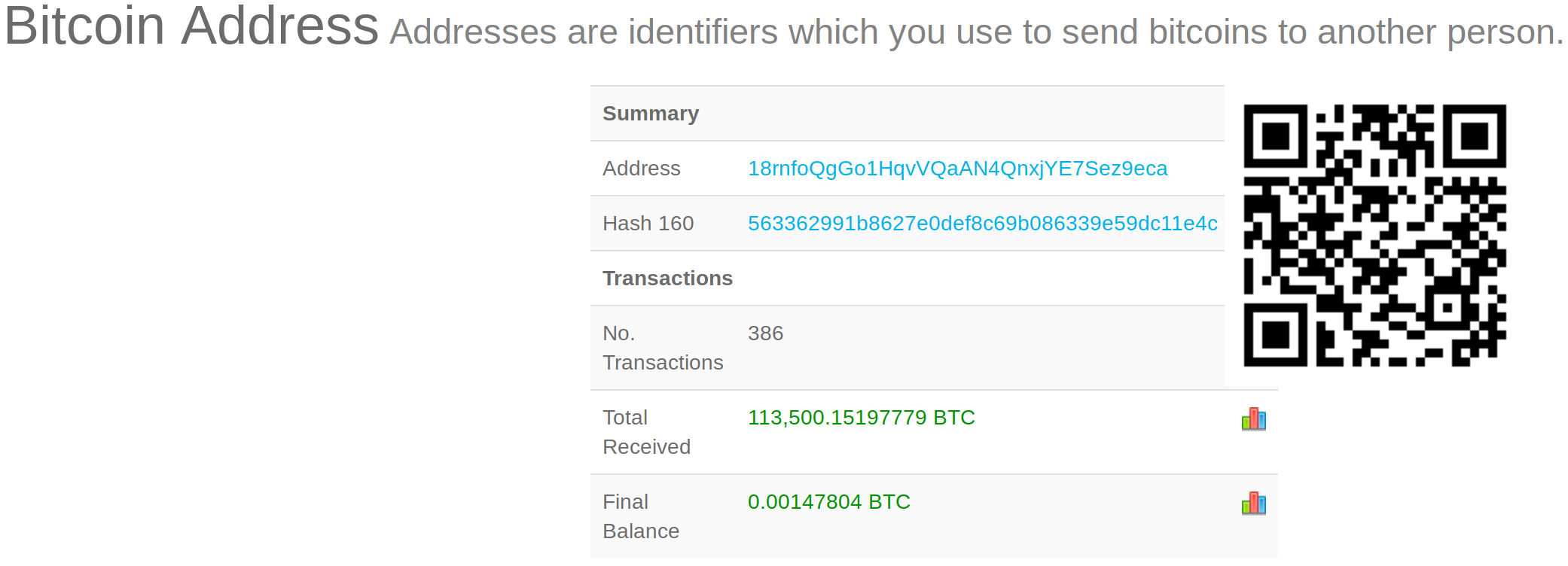Click the No. Transactions row label
This screenshot has height=566, width=1568.
pyautogui.click(x=663, y=348)
